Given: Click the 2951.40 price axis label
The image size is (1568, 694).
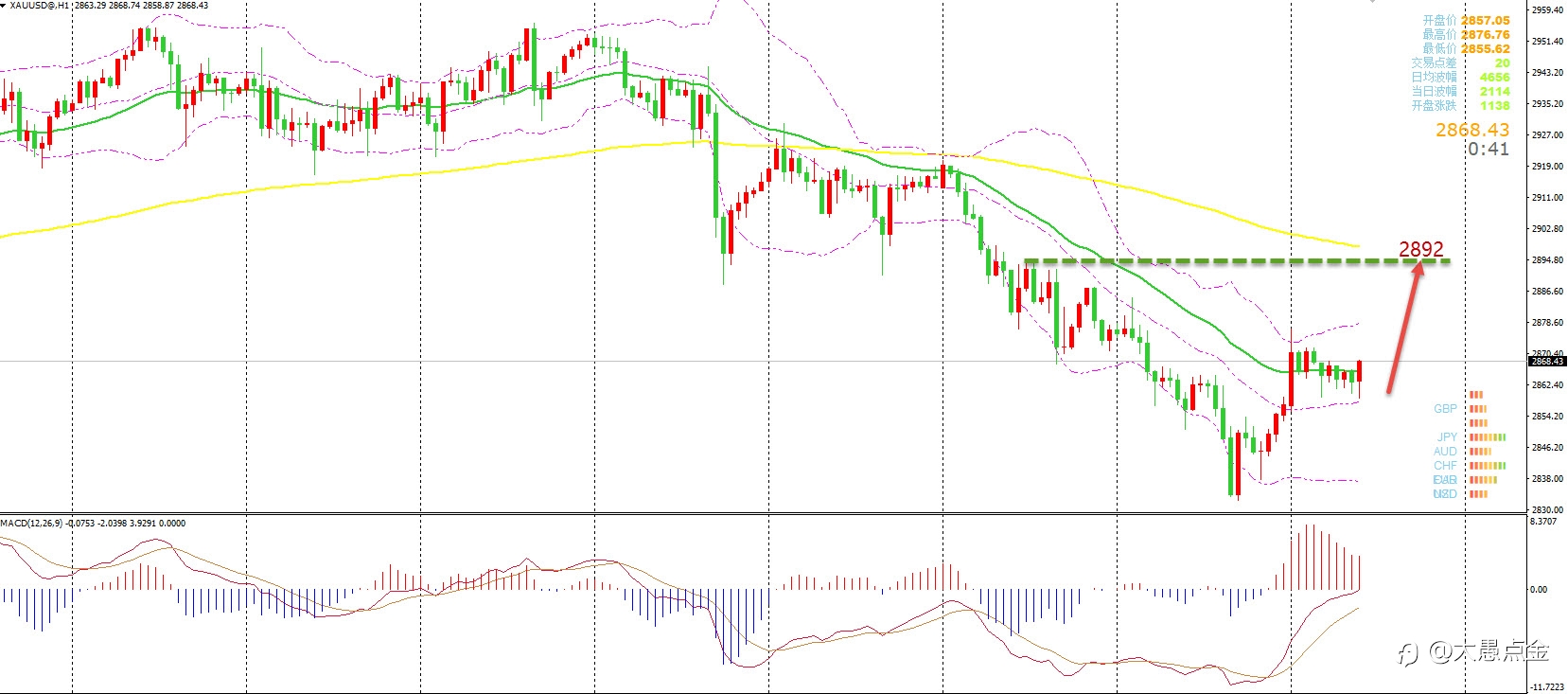Looking at the screenshot, I should pos(1546,42).
